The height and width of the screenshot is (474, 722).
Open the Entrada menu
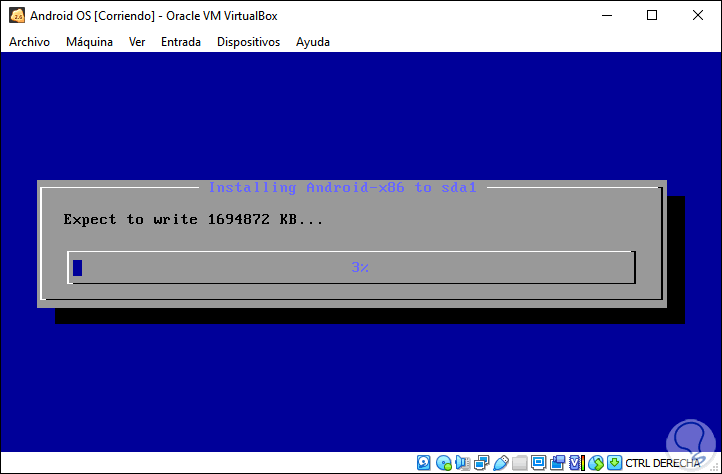[x=180, y=42]
